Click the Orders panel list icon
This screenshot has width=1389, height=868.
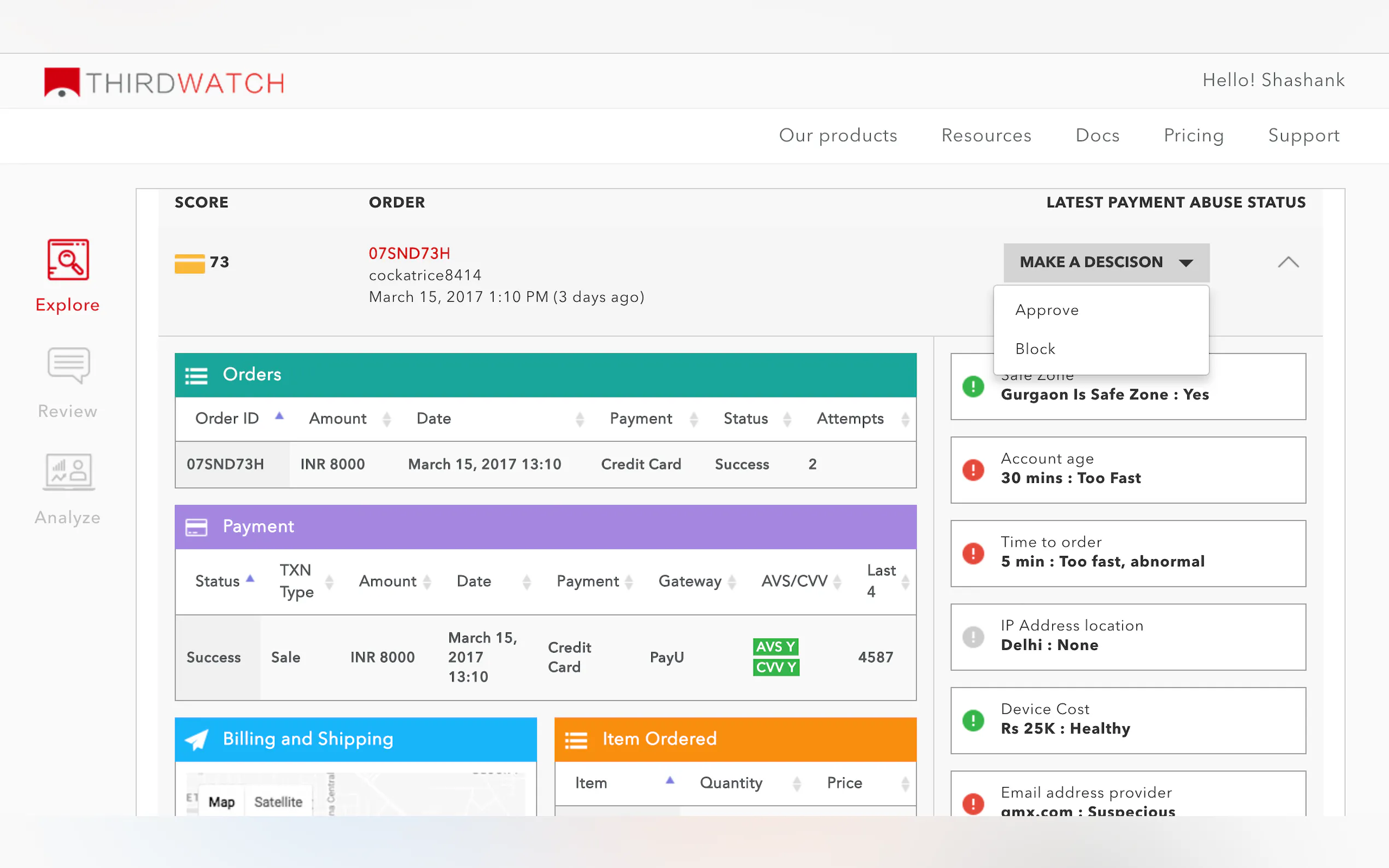(x=196, y=376)
